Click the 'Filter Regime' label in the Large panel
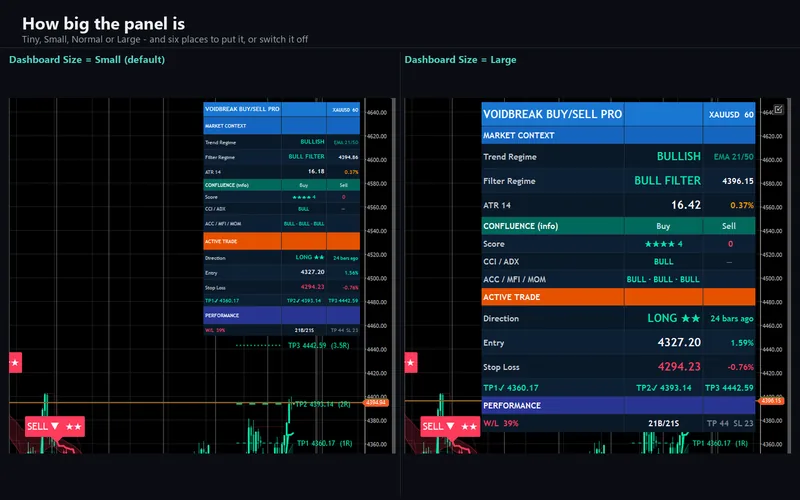Viewport: 800px width, 500px height. point(509,181)
